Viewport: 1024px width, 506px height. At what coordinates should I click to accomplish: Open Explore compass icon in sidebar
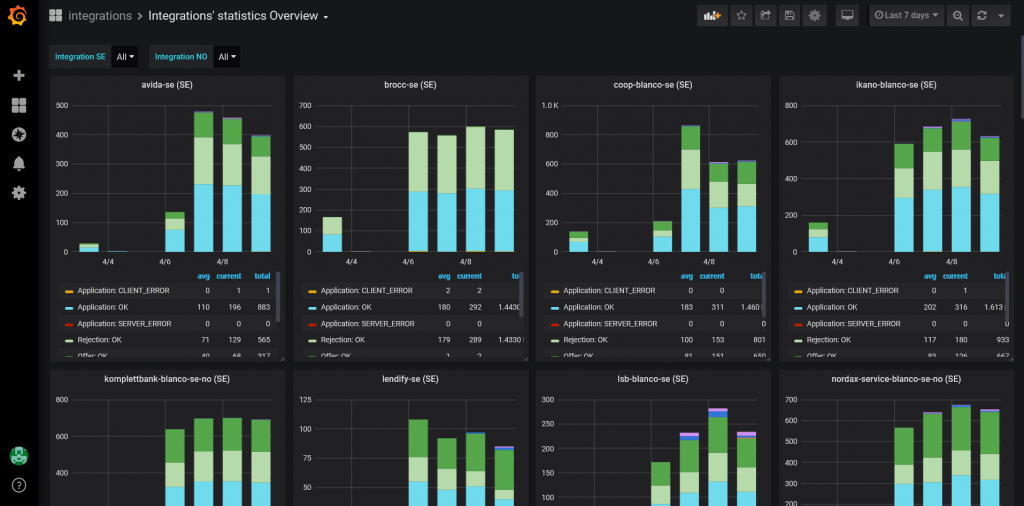pyautogui.click(x=18, y=134)
